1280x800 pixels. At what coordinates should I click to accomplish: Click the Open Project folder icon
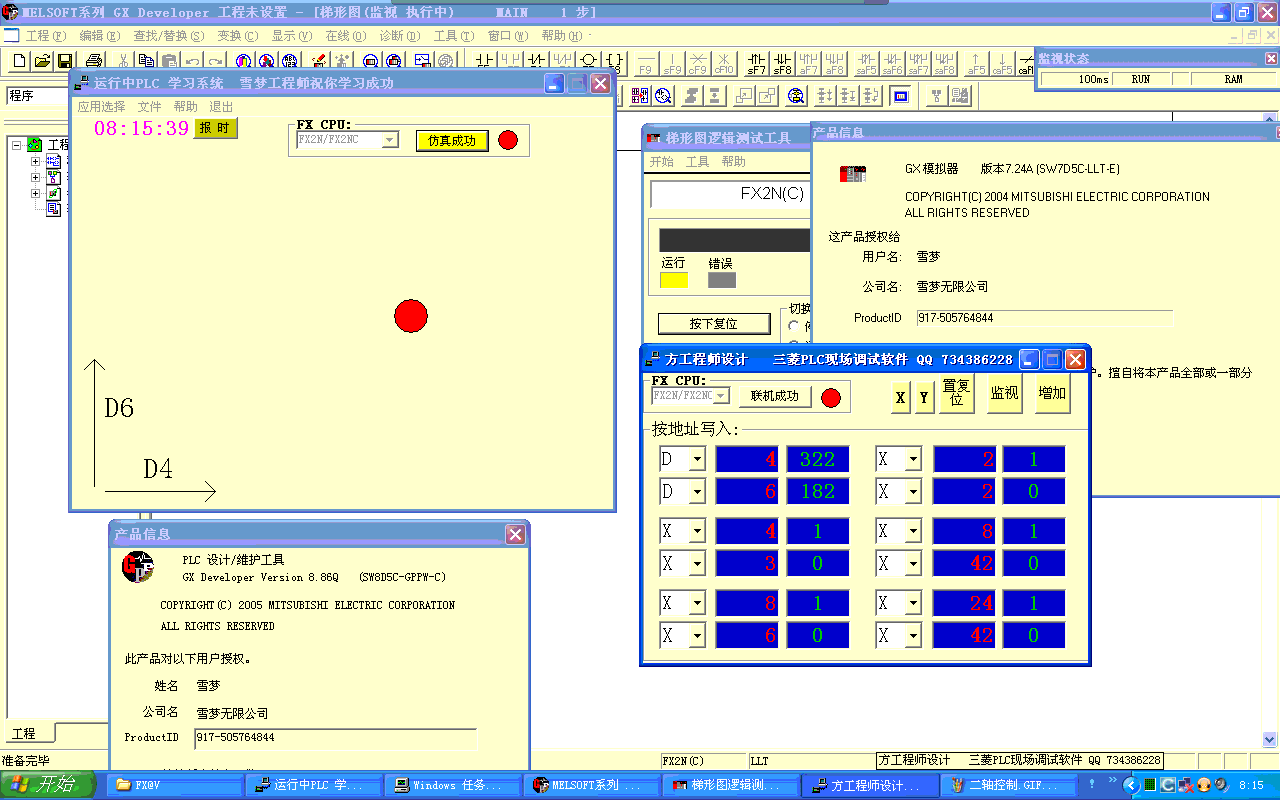42,62
